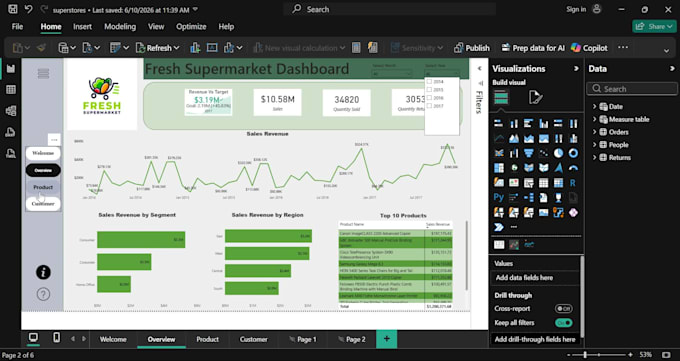680x361 pixels.
Task: Choose the Funnel visual icon
Action: 529,153
